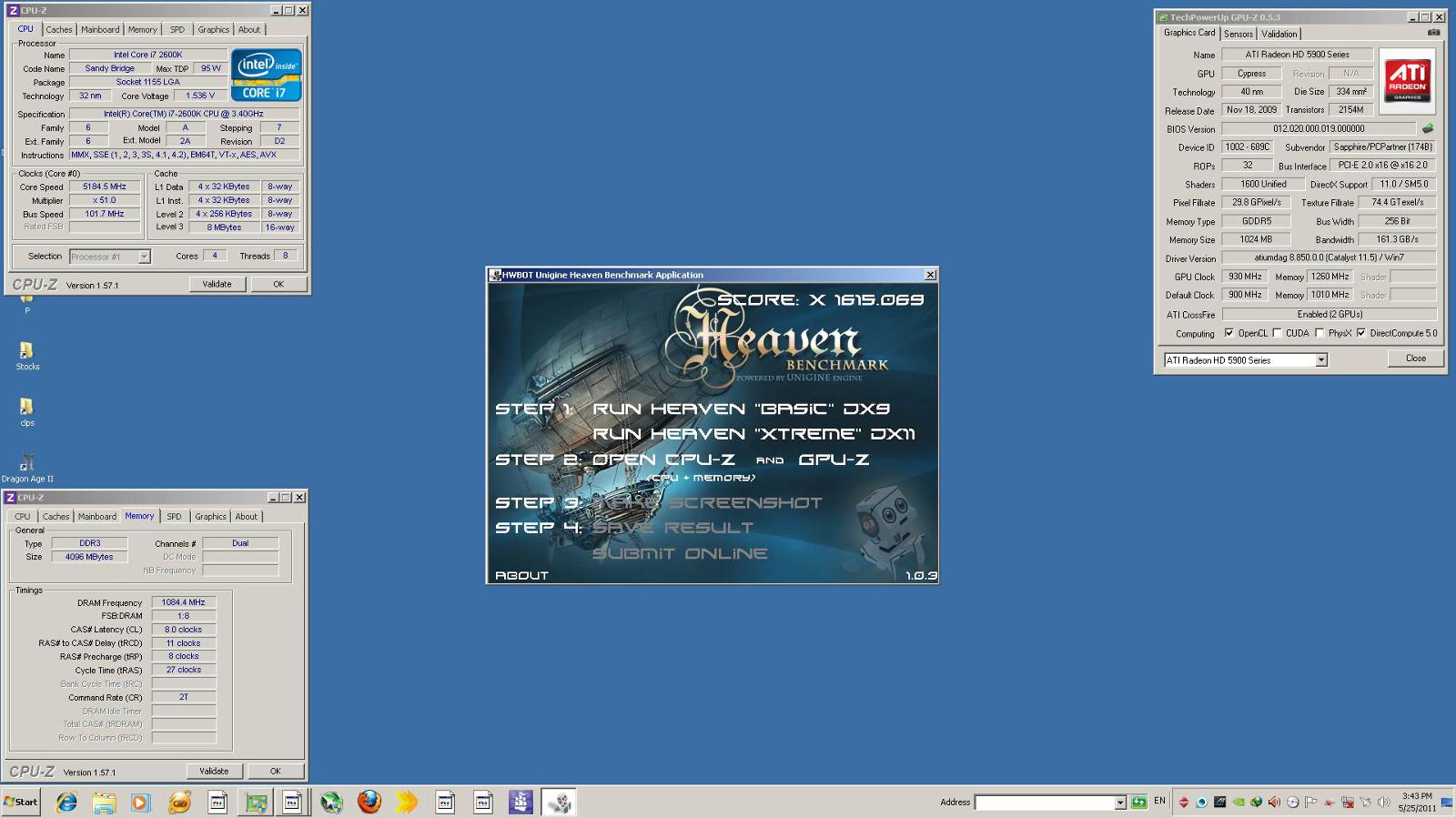Open the Stocks folder on desktop
1456x818 pixels.
[x=27, y=355]
